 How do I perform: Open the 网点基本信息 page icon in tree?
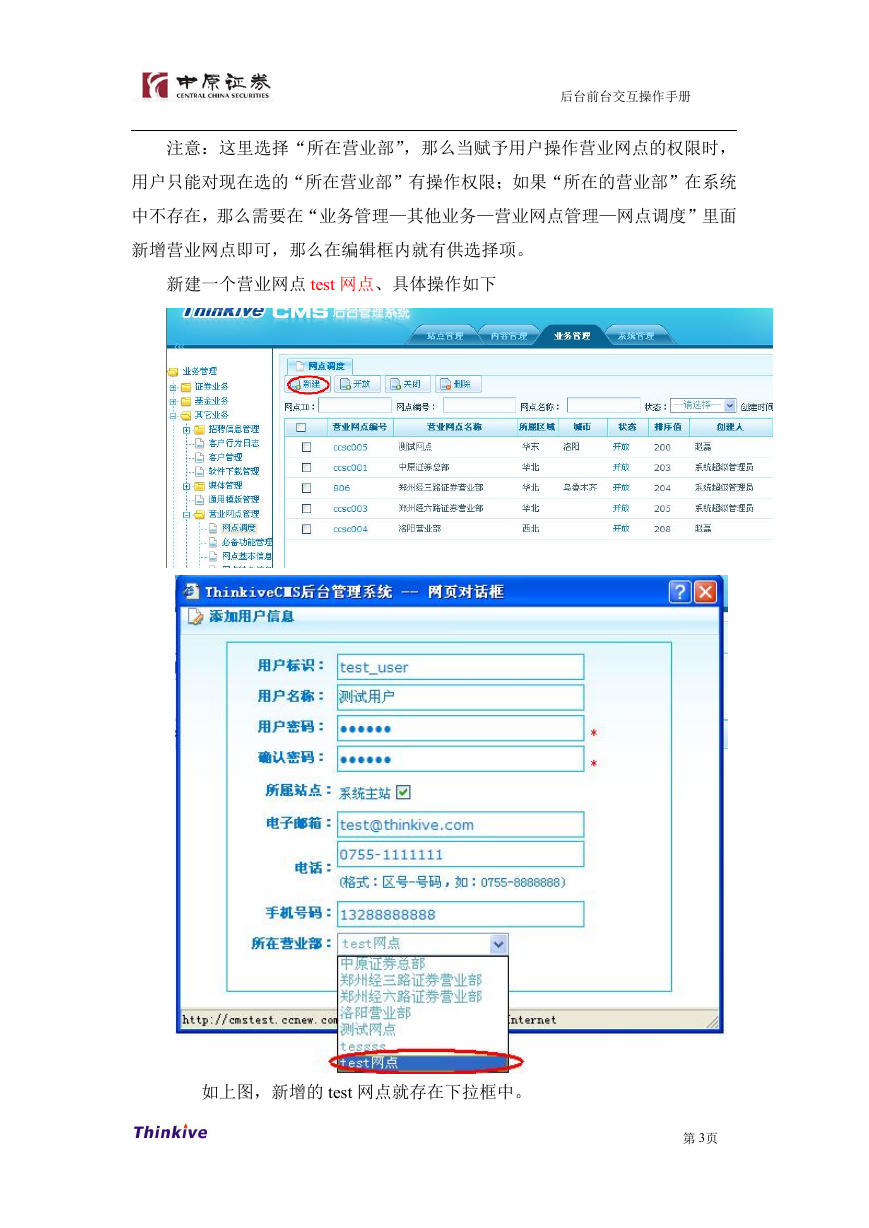(214, 555)
